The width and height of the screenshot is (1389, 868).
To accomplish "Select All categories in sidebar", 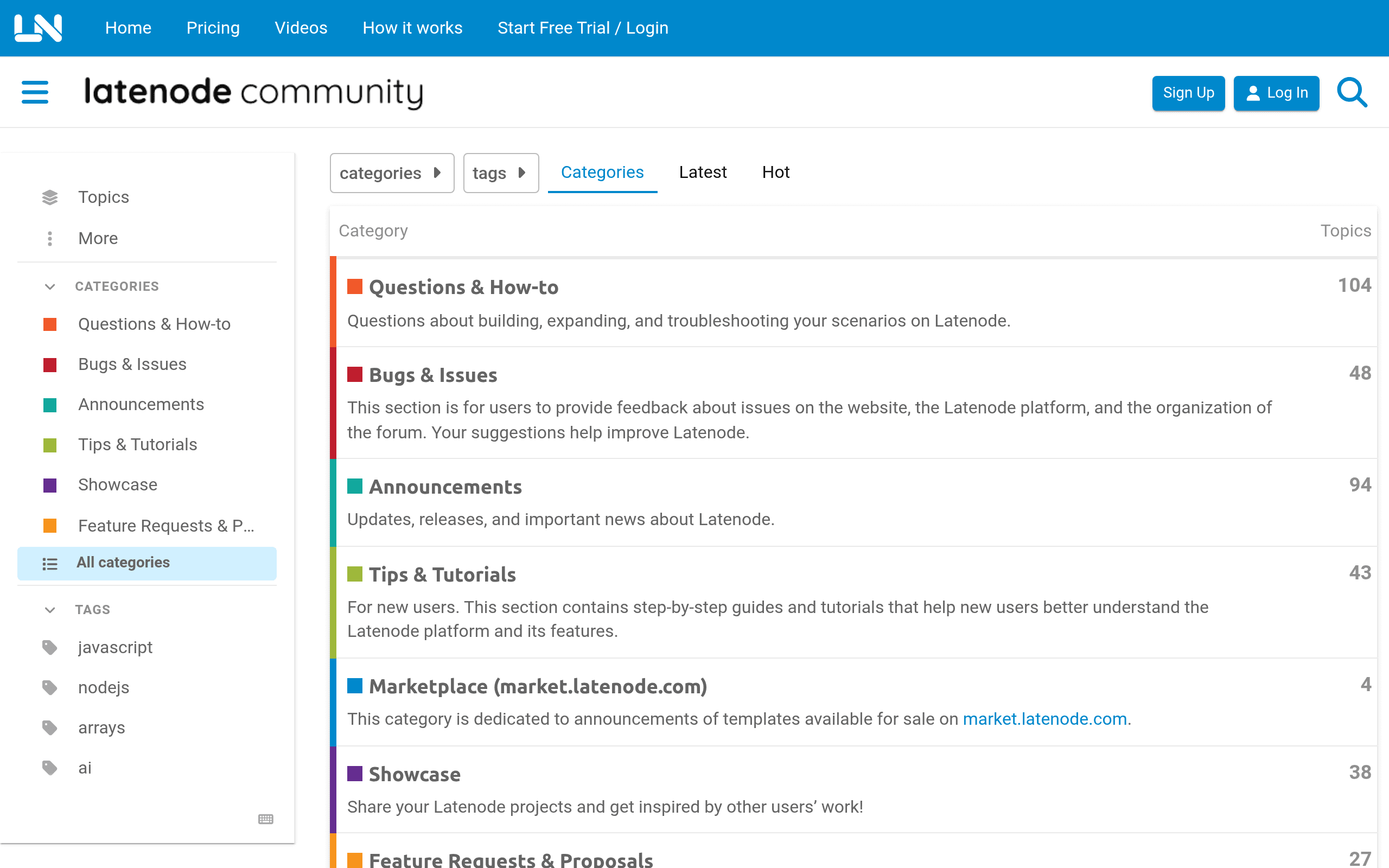I will pyautogui.click(x=147, y=563).
